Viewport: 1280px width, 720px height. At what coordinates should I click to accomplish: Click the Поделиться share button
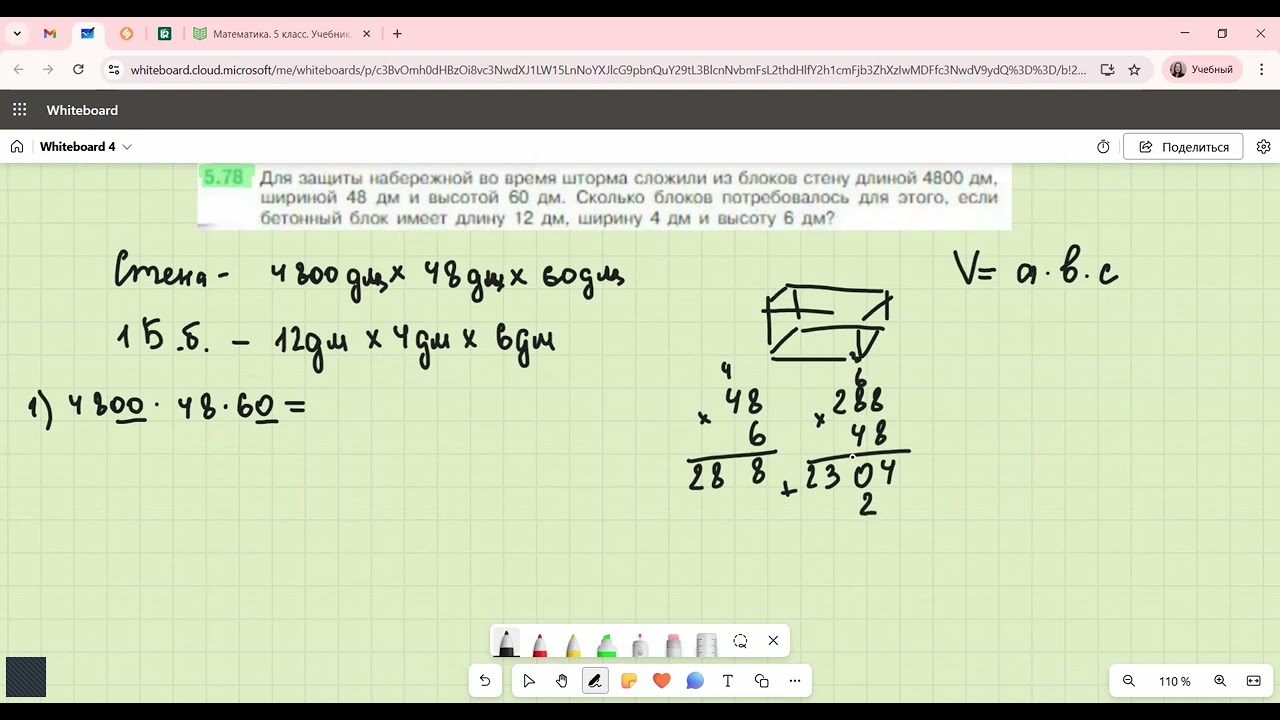pyautogui.click(x=1183, y=147)
